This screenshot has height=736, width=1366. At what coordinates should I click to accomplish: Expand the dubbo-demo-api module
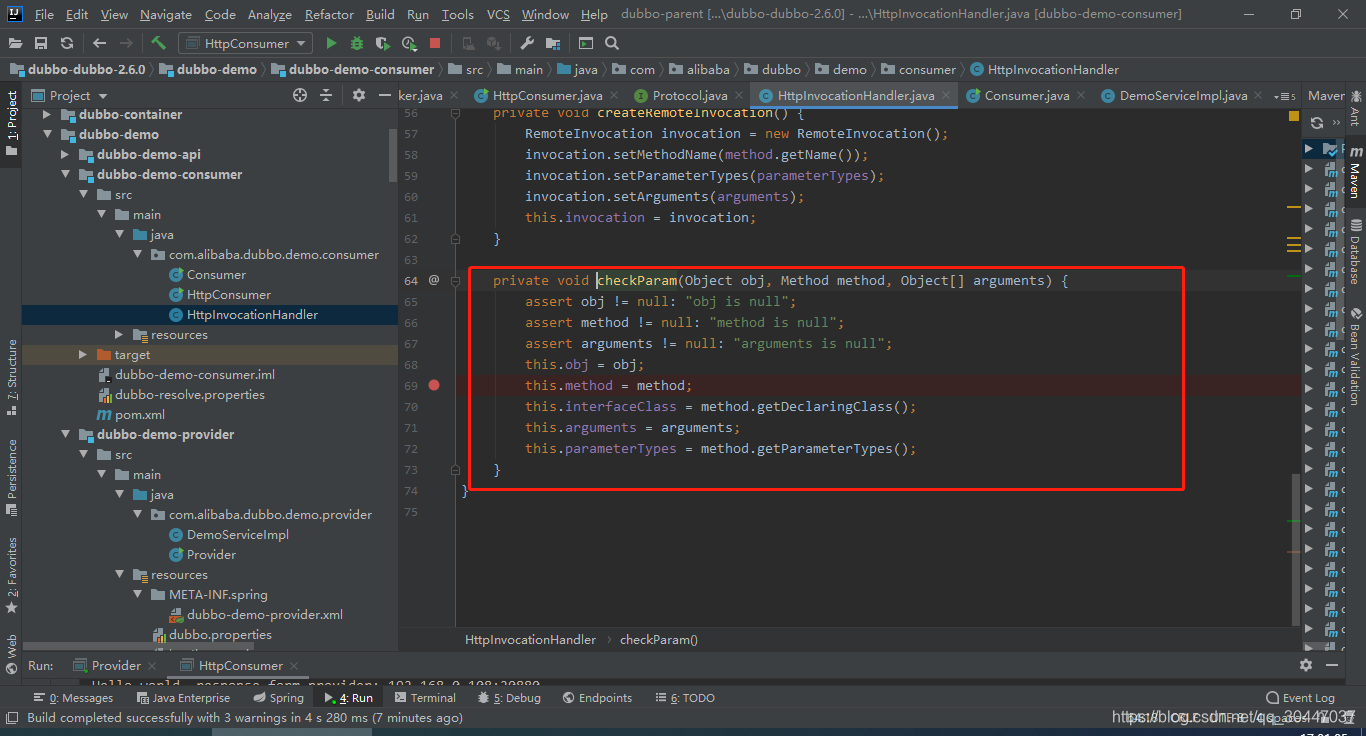(66, 155)
